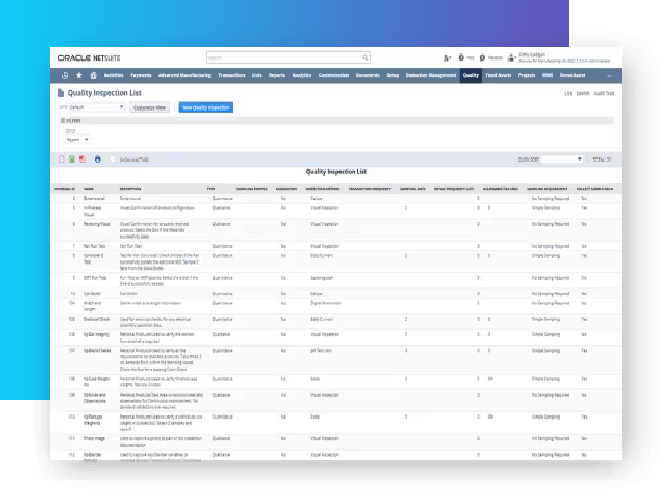Click the Print icon above the list
The height and width of the screenshot is (493, 665).
pos(97,159)
